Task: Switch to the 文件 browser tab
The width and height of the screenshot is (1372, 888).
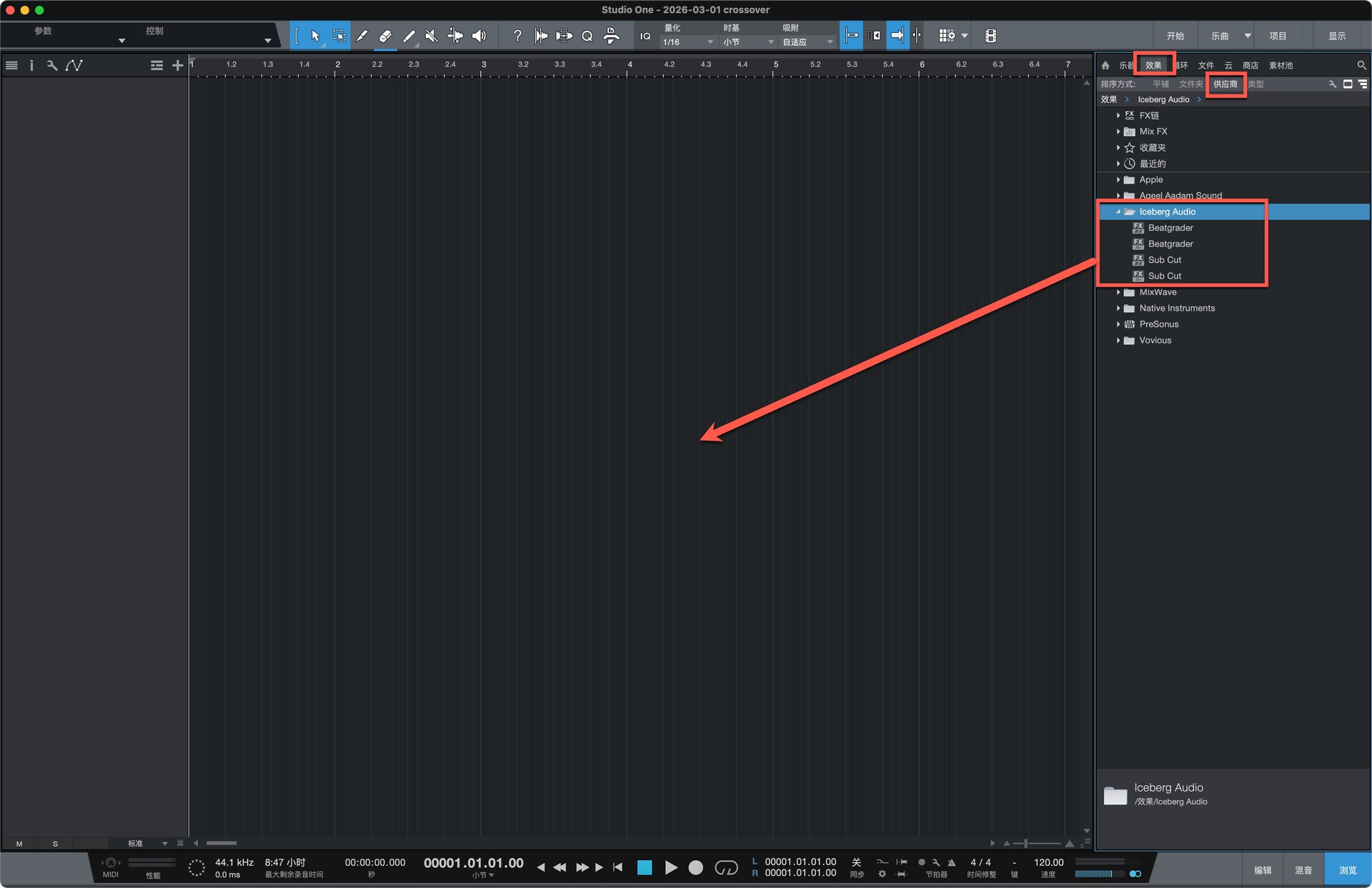Action: coord(1206,65)
